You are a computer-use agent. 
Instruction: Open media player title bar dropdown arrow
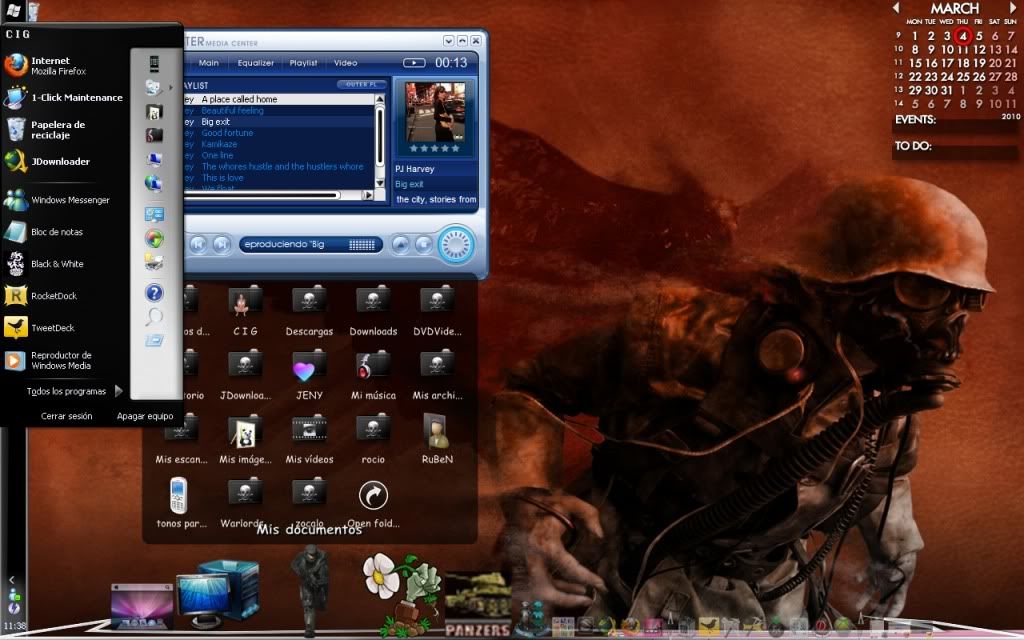(x=448, y=40)
